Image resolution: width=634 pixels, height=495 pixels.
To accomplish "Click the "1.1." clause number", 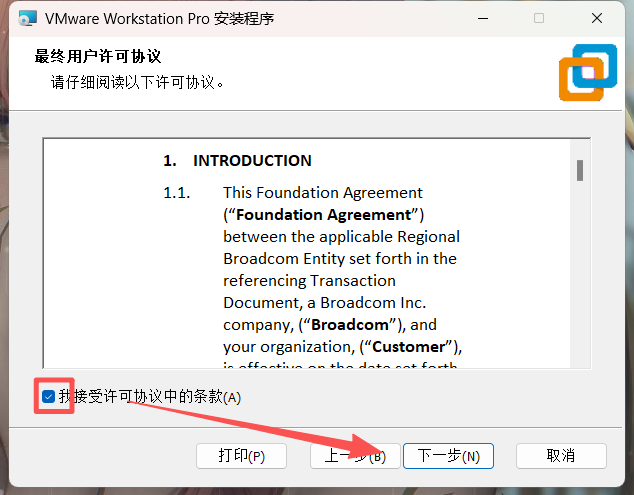I will (177, 193).
